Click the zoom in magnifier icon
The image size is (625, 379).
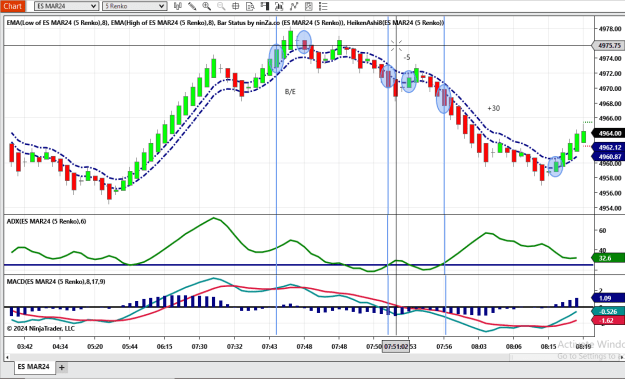pyautogui.click(x=206, y=6)
